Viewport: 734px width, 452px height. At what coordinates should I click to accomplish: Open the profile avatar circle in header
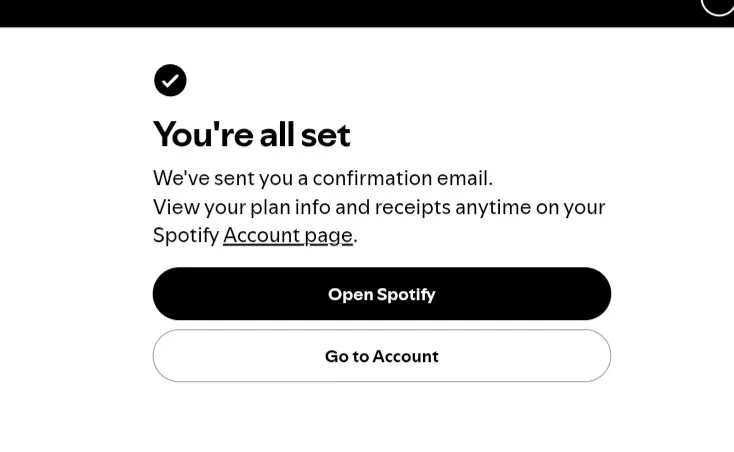718,6
